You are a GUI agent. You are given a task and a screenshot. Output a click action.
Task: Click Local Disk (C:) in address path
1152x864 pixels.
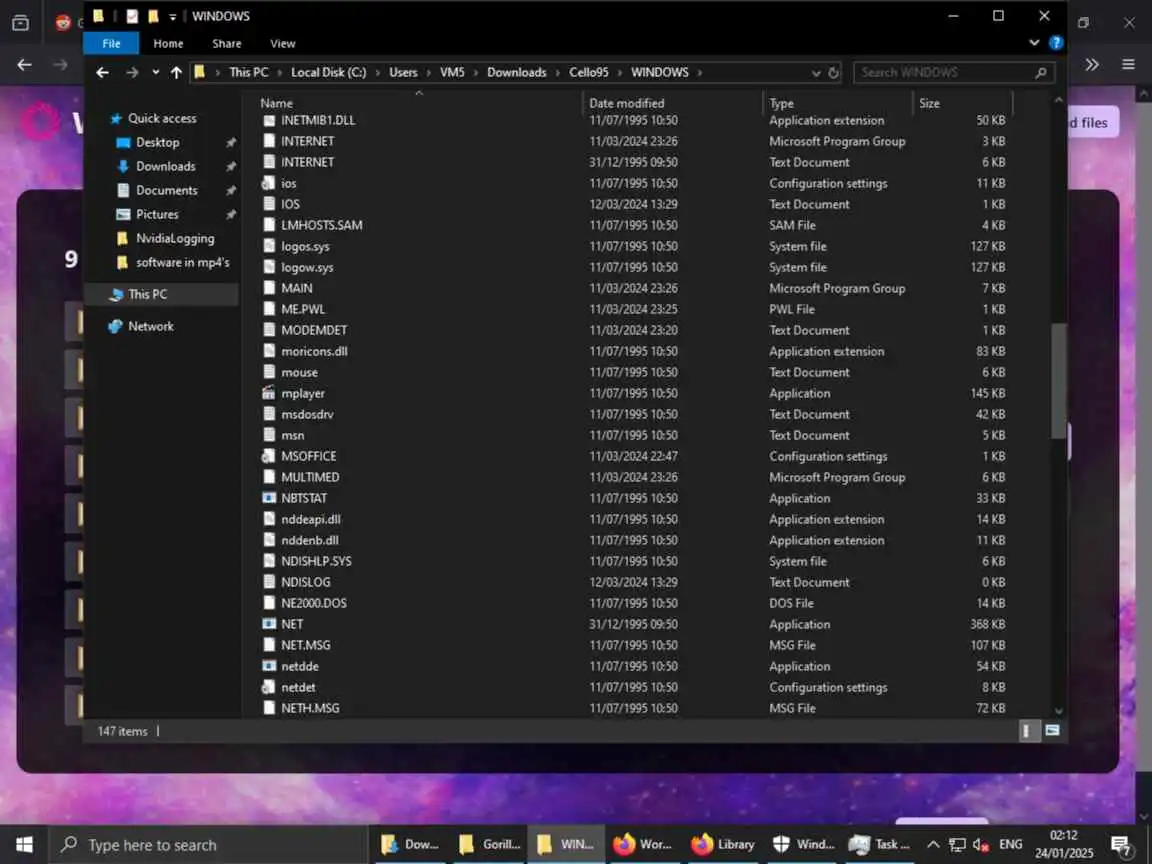click(328, 72)
